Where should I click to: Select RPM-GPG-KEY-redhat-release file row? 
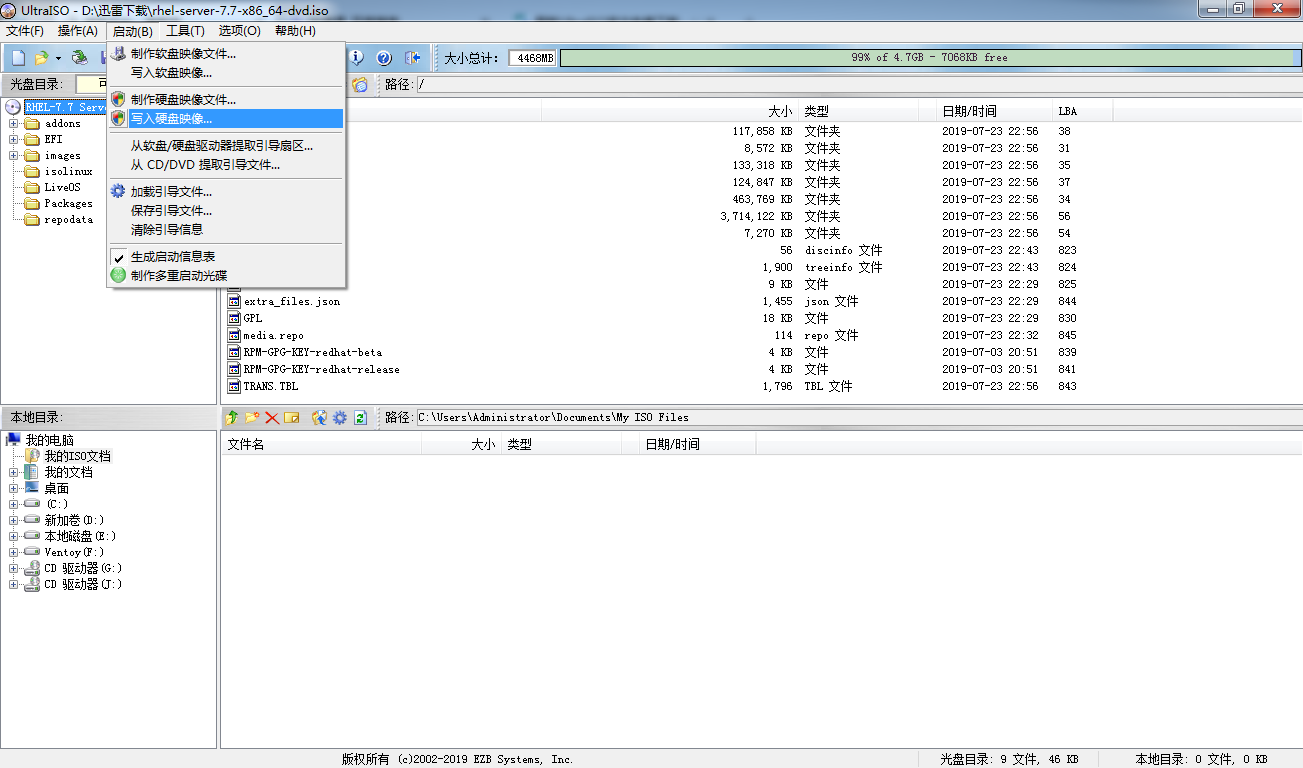321,369
